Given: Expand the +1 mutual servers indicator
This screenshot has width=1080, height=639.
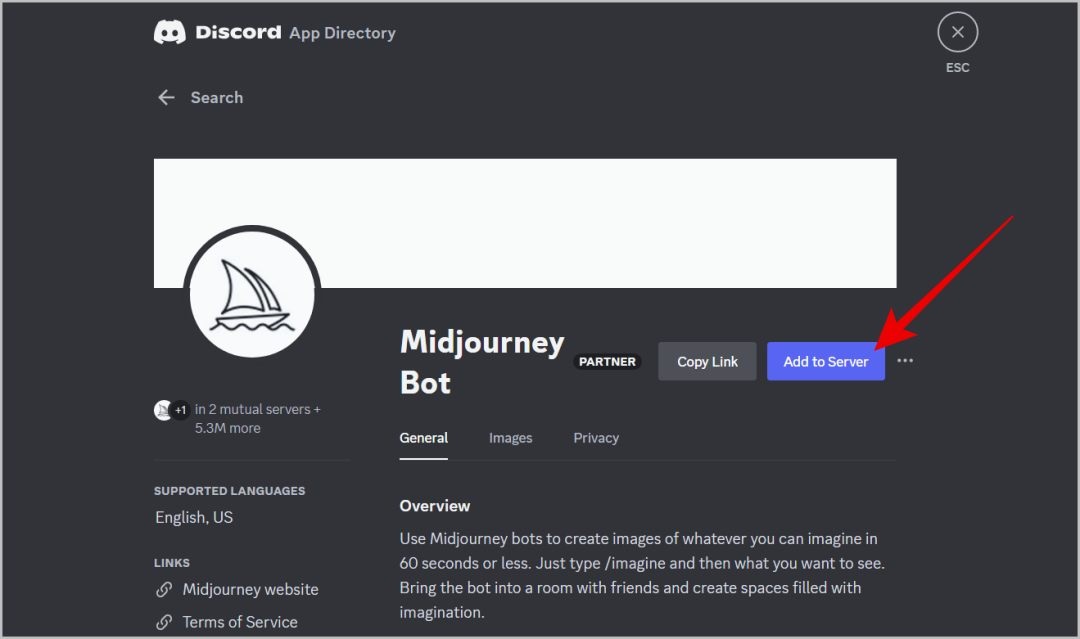Looking at the screenshot, I should [x=180, y=410].
